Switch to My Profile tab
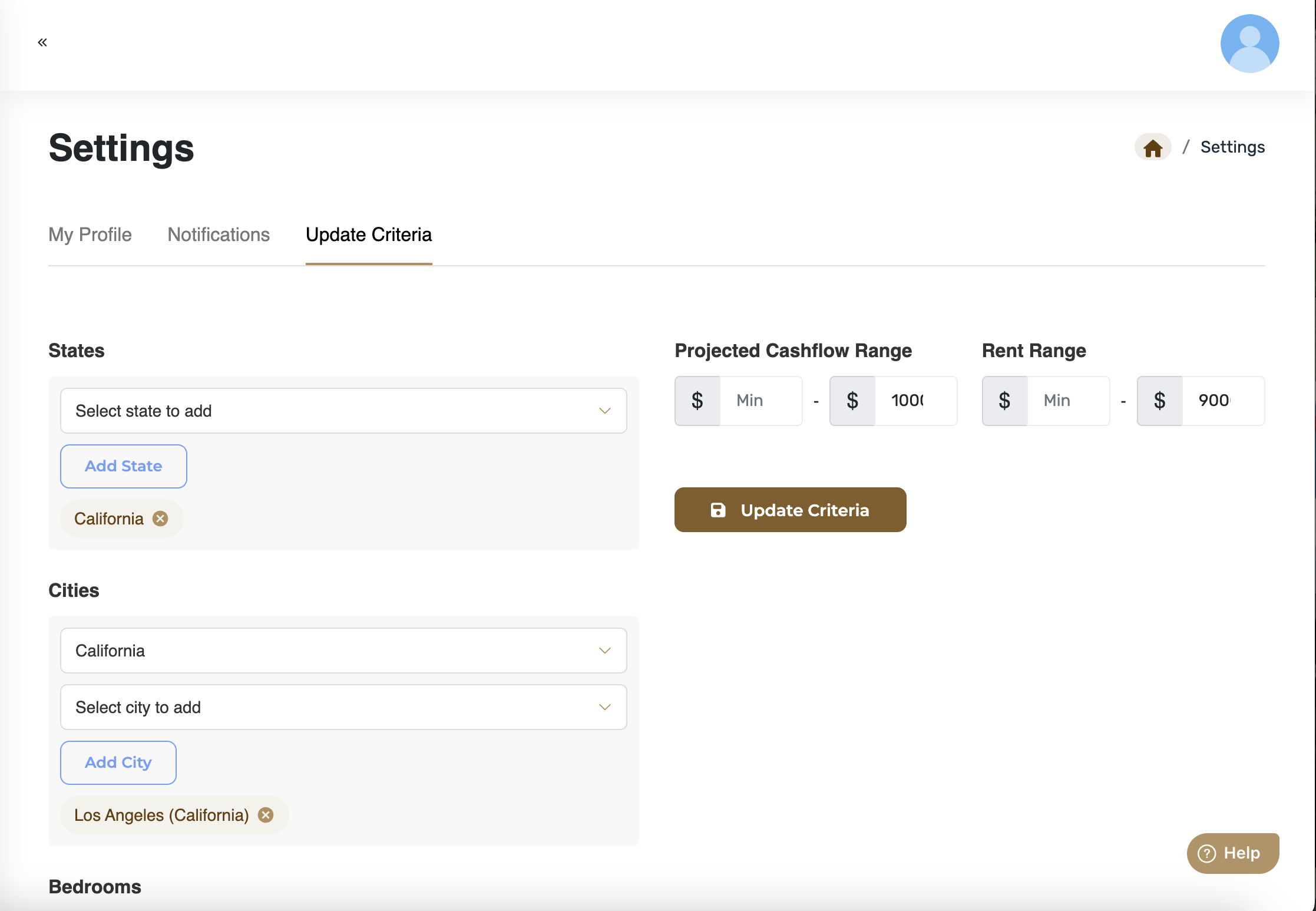The image size is (1316, 911). pyautogui.click(x=90, y=235)
